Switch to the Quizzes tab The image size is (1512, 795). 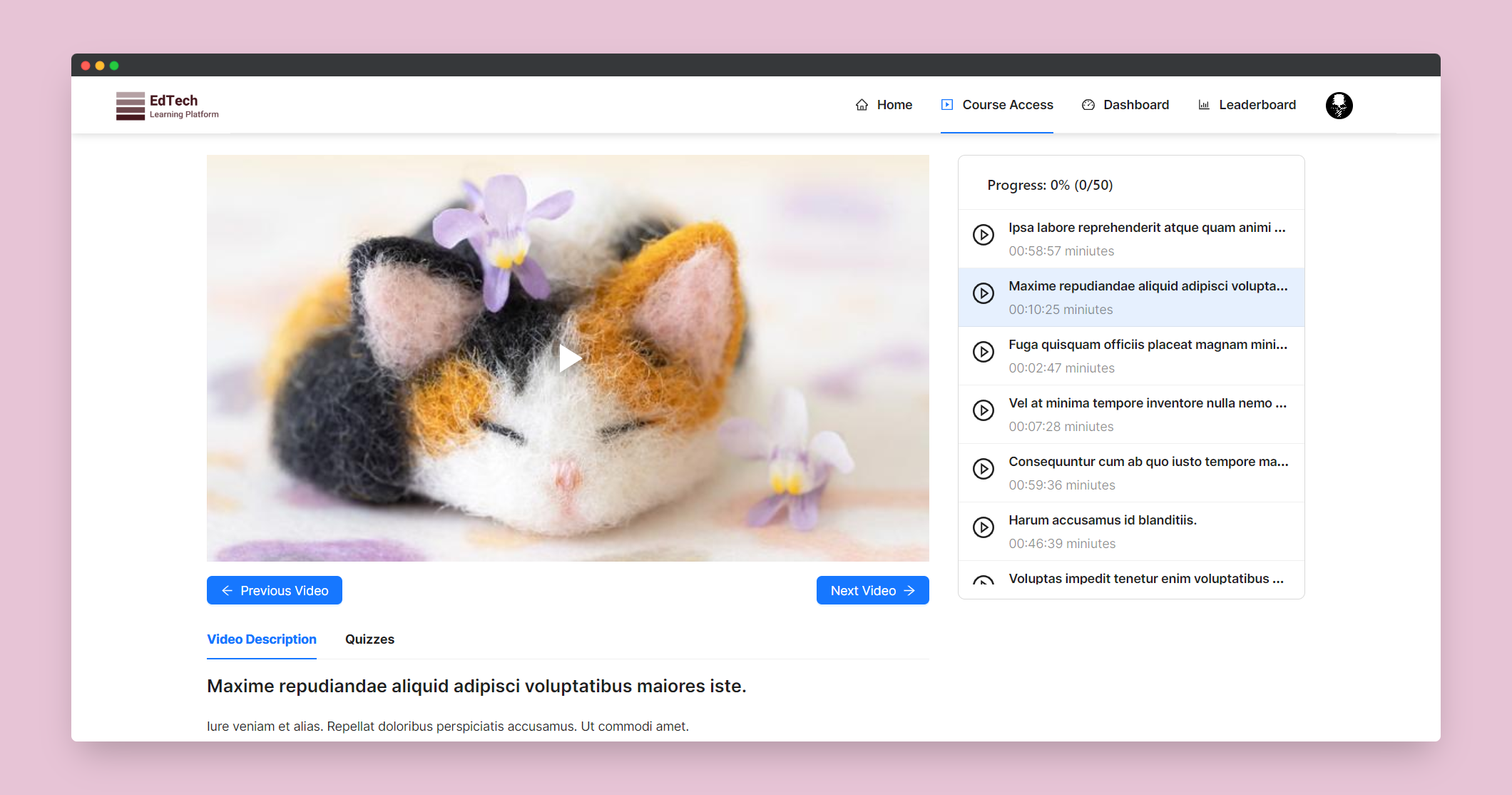(x=369, y=639)
